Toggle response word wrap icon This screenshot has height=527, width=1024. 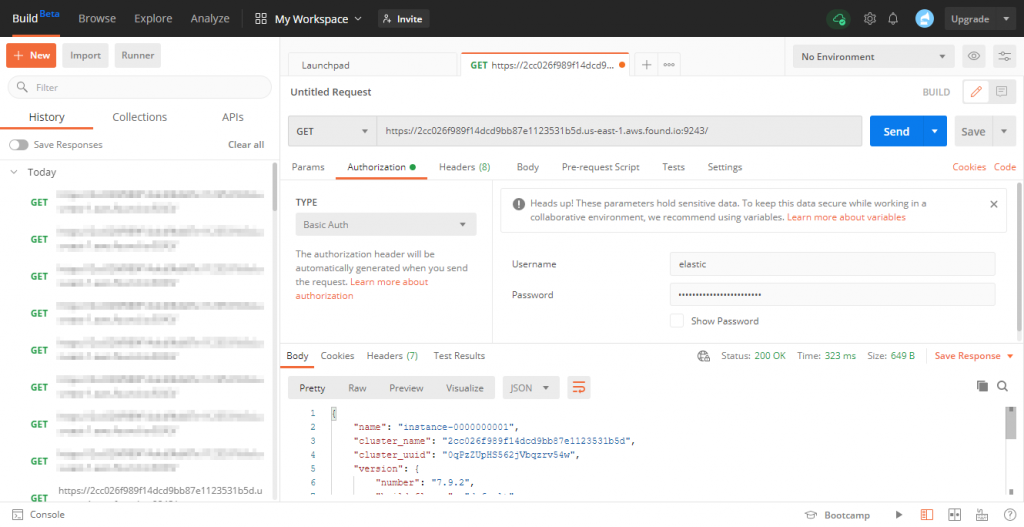pyautogui.click(x=578, y=387)
